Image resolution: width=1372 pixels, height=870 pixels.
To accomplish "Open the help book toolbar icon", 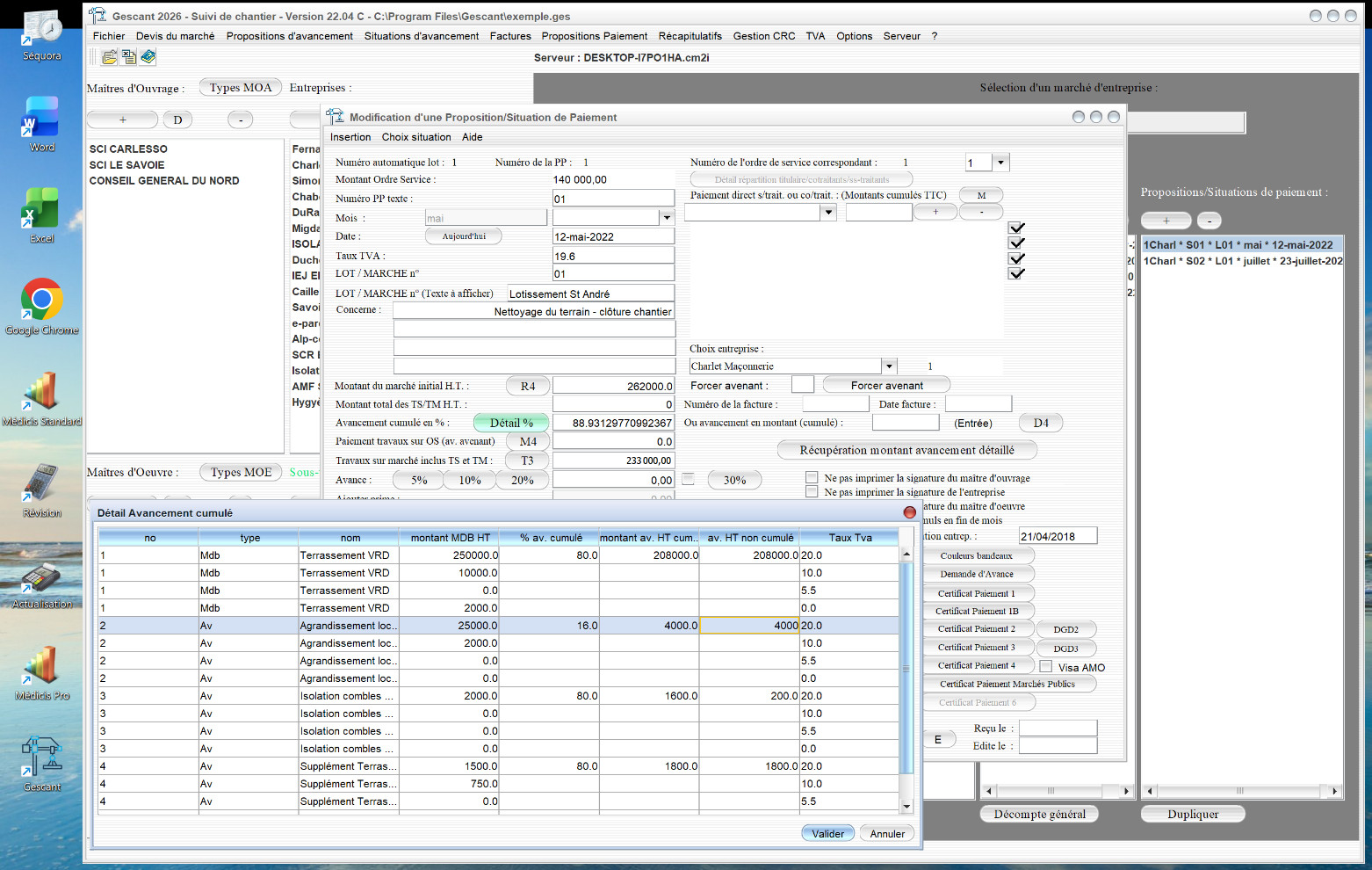I will pyautogui.click(x=148, y=57).
